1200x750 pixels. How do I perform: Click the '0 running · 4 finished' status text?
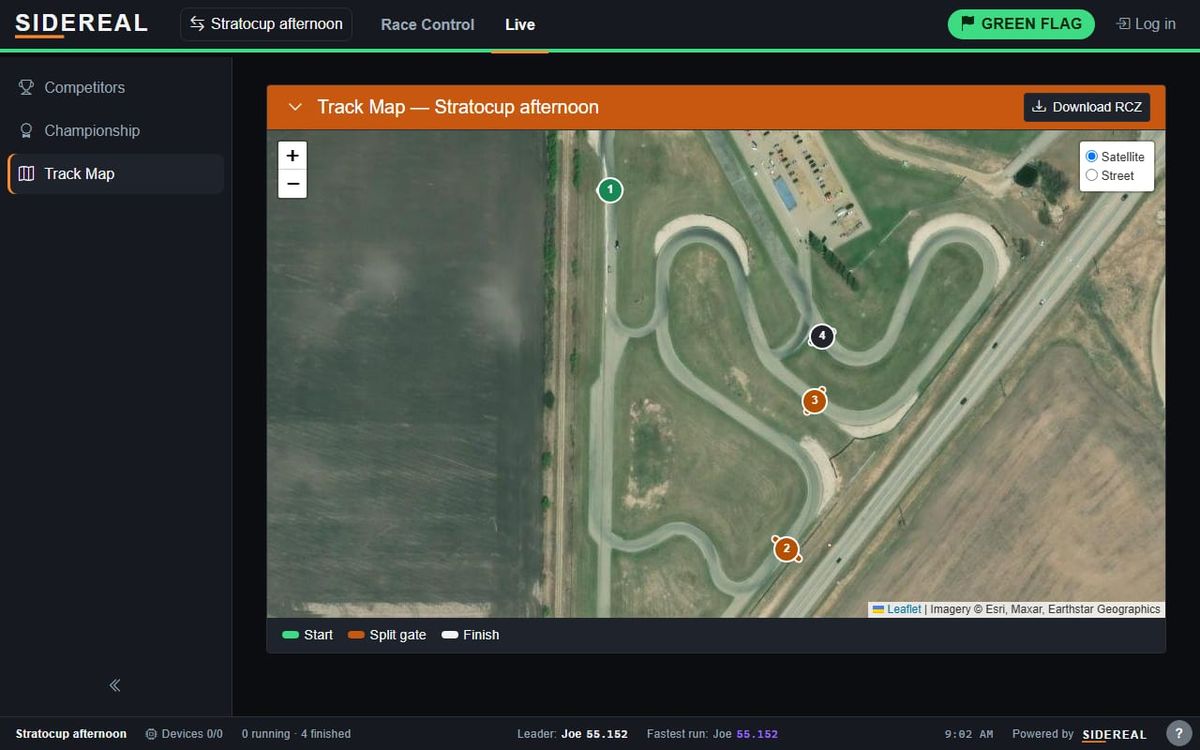pos(296,734)
